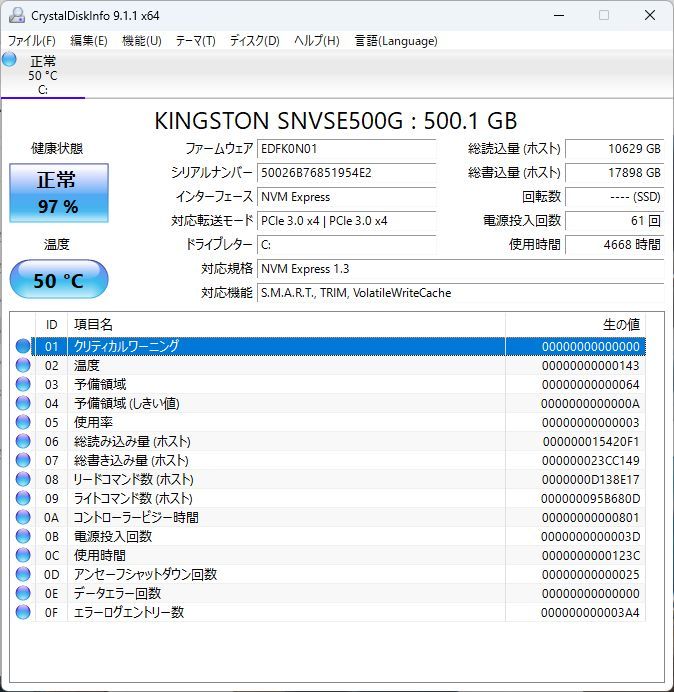Select the アンセーフシャットダウン回数 row name

pos(145,574)
